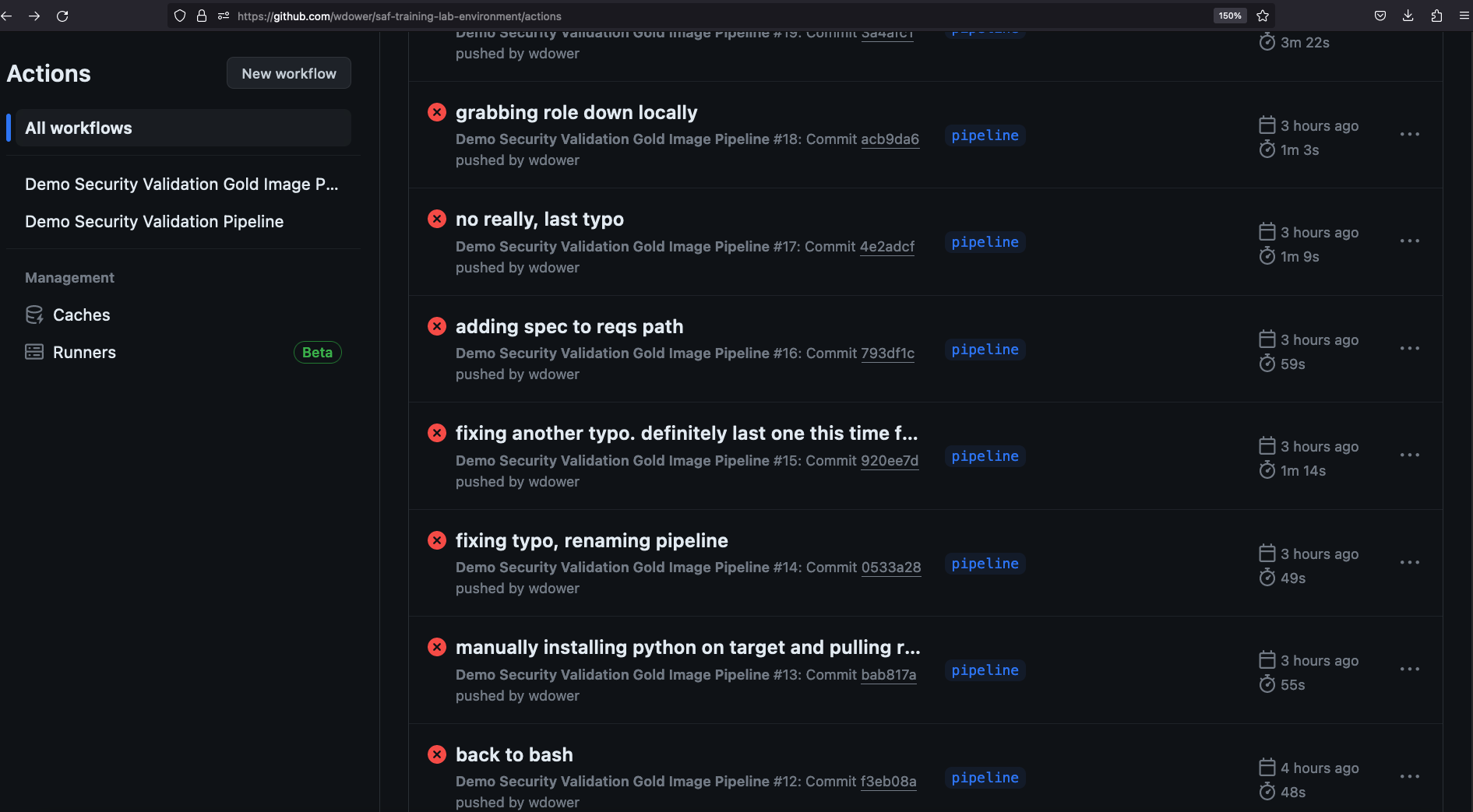The image size is (1473, 812).
Task: Expand the options menu for 'back to bash' run
Action: [x=1409, y=776]
